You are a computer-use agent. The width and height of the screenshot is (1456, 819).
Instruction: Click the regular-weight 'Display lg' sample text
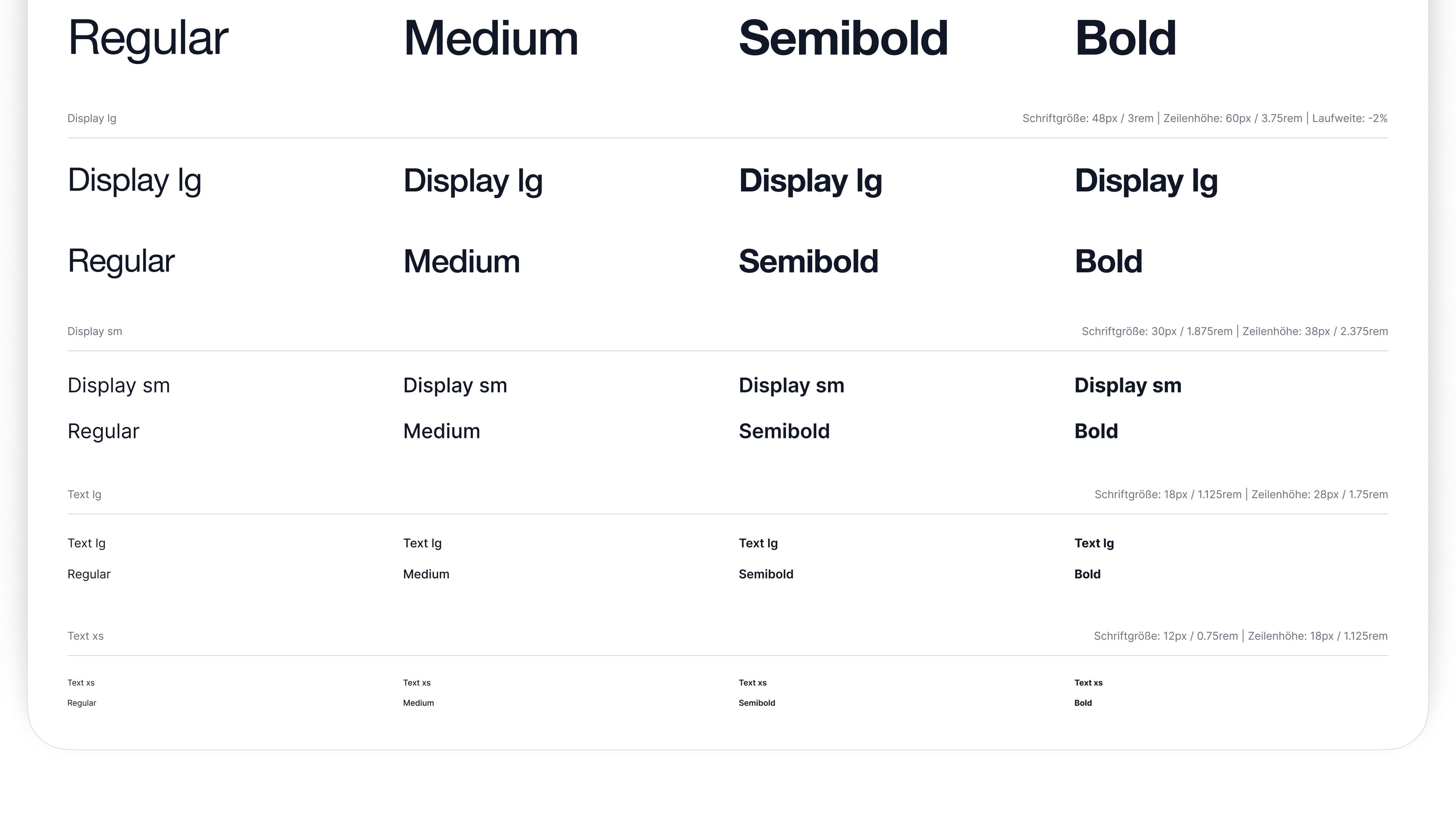tap(134, 181)
